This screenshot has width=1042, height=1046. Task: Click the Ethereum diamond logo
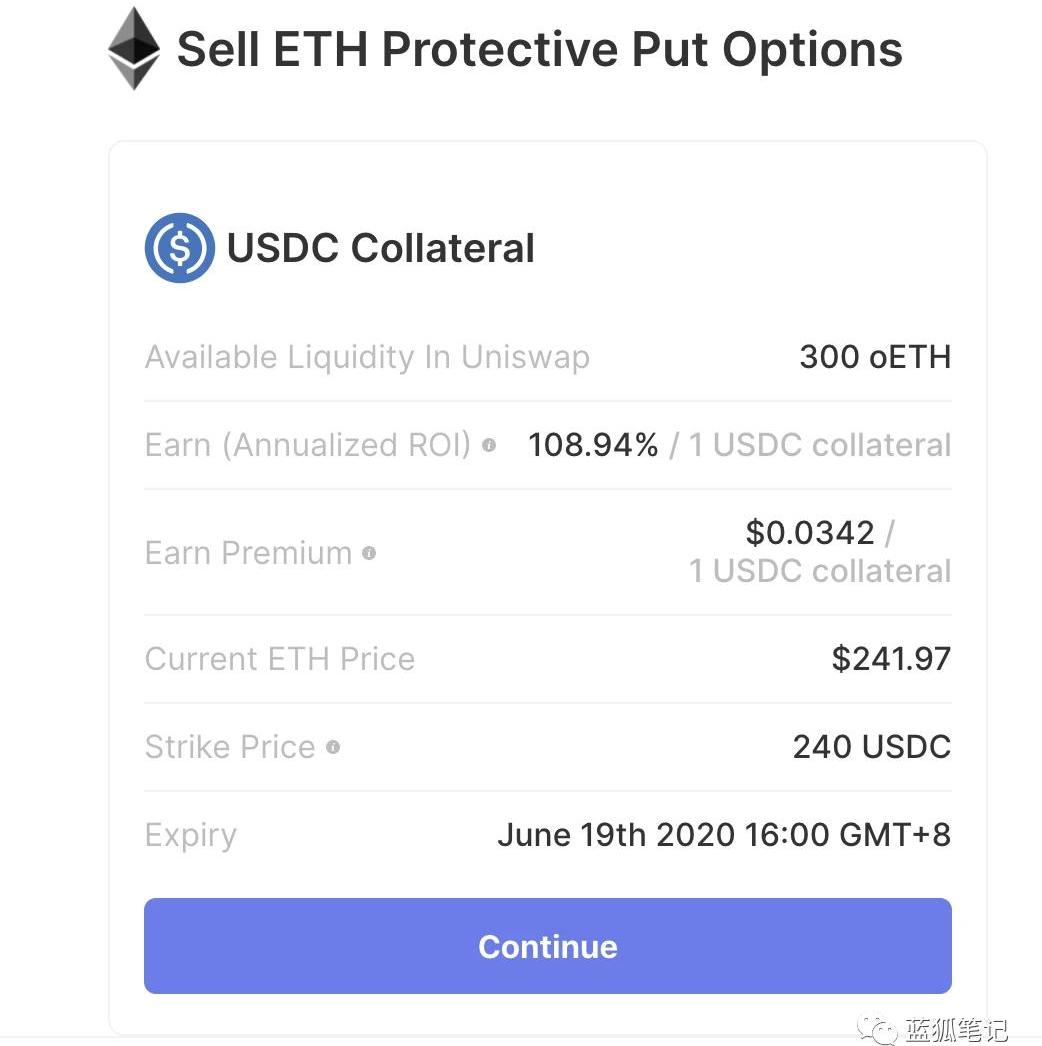(x=134, y=48)
